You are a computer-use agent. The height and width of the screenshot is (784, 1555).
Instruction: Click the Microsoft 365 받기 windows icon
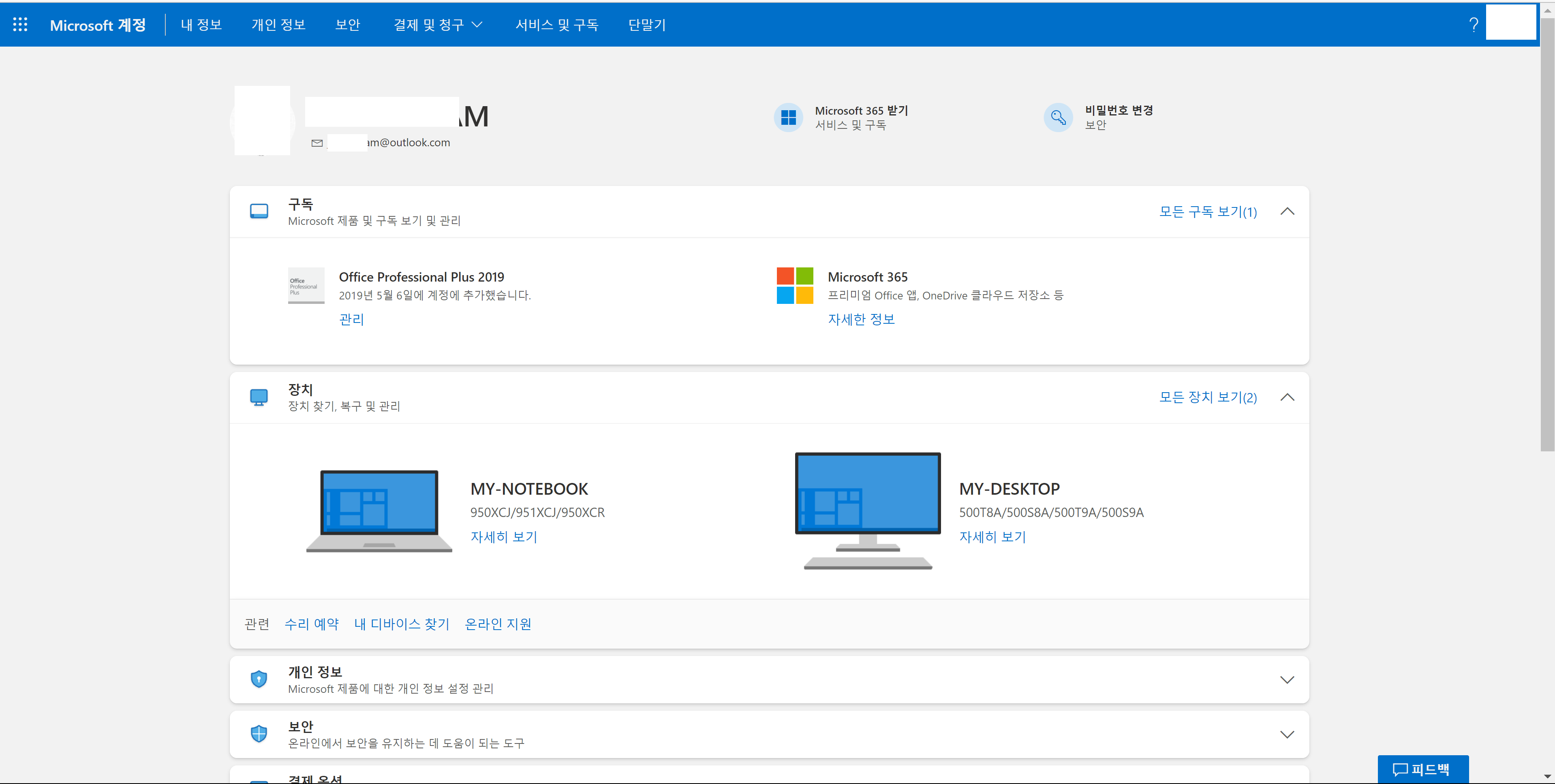[788, 117]
